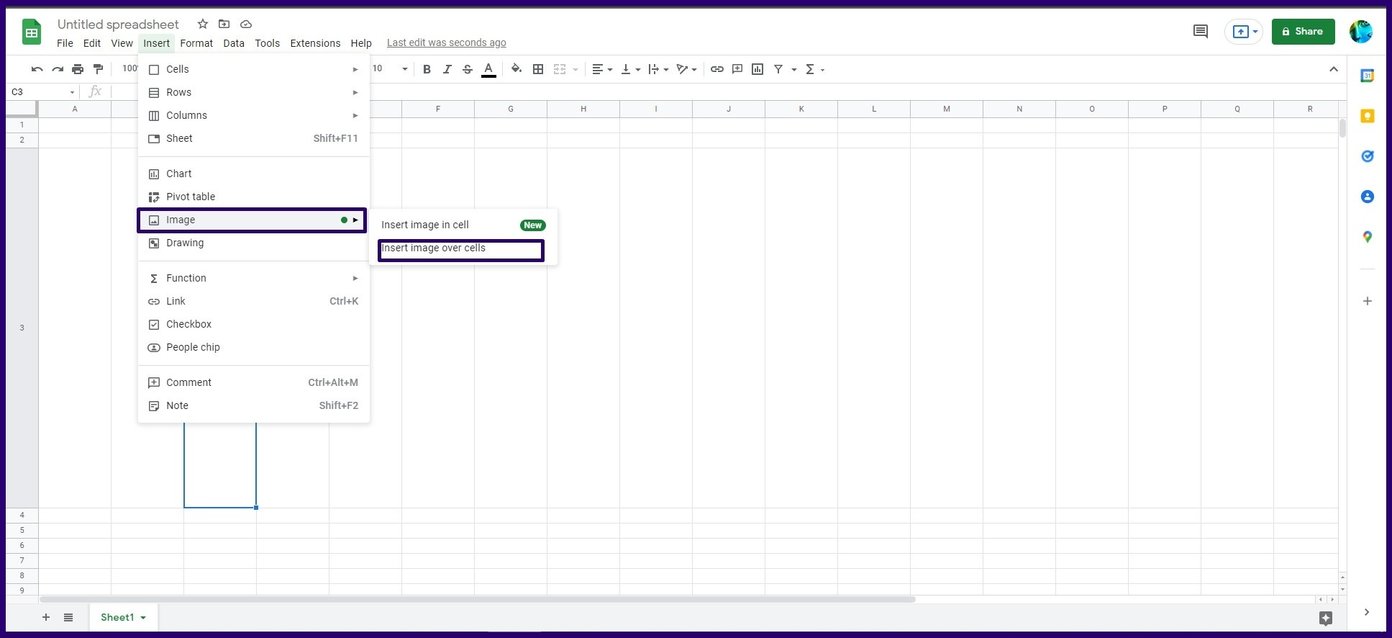Open the View menu
Viewport: 1392px width, 638px height.
pyautogui.click(x=122, y=43)
